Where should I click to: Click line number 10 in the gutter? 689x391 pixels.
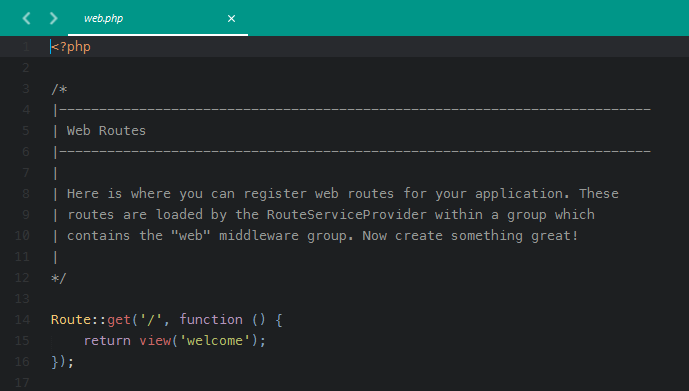click(22, 235)
